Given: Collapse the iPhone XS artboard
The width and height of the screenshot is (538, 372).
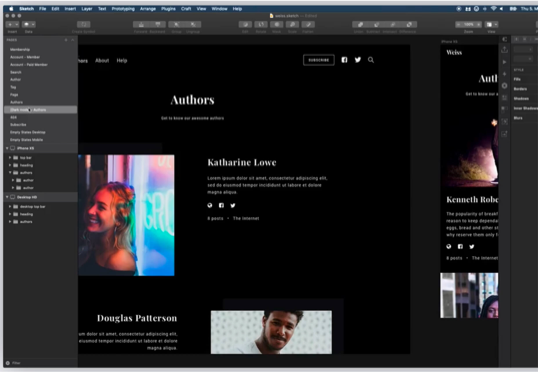Looking at the screenshot, I should (x=7, y=148).
